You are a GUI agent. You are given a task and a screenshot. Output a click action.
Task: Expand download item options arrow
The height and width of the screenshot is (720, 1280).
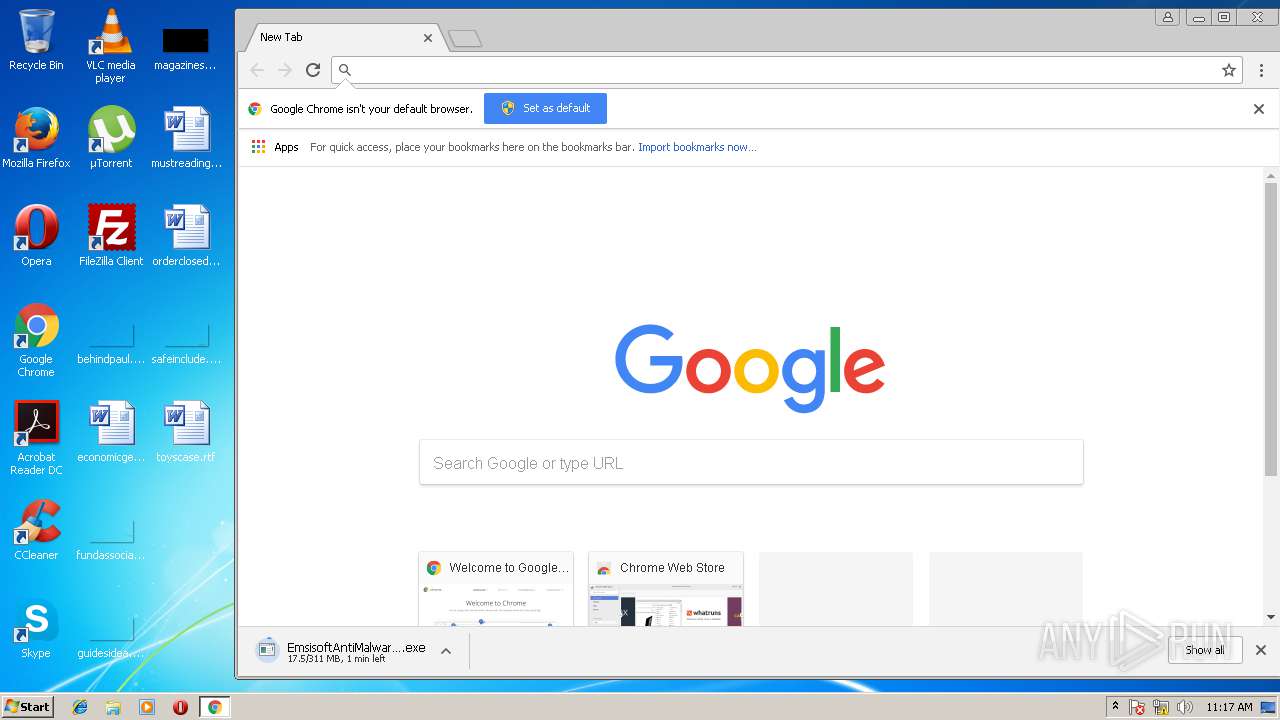[x=446, y=651]
